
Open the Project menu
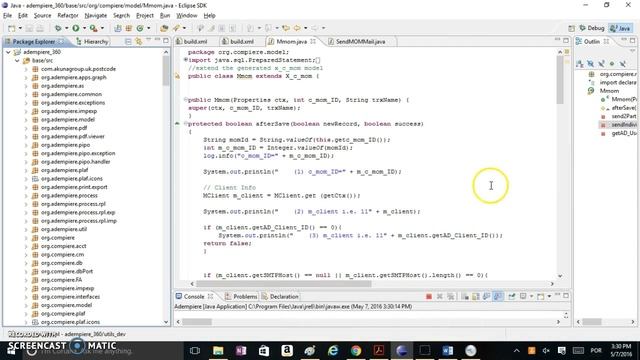point(145,16)
